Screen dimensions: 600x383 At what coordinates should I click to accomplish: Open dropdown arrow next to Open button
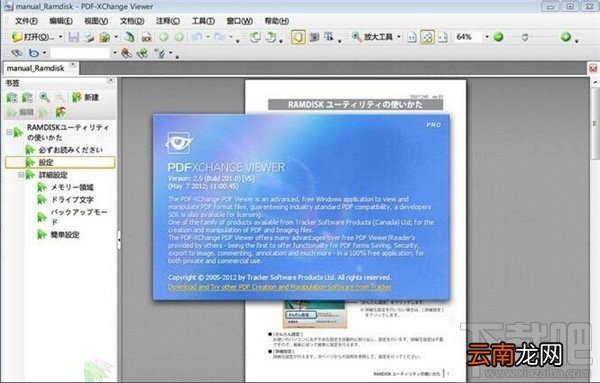pos(60,37)
